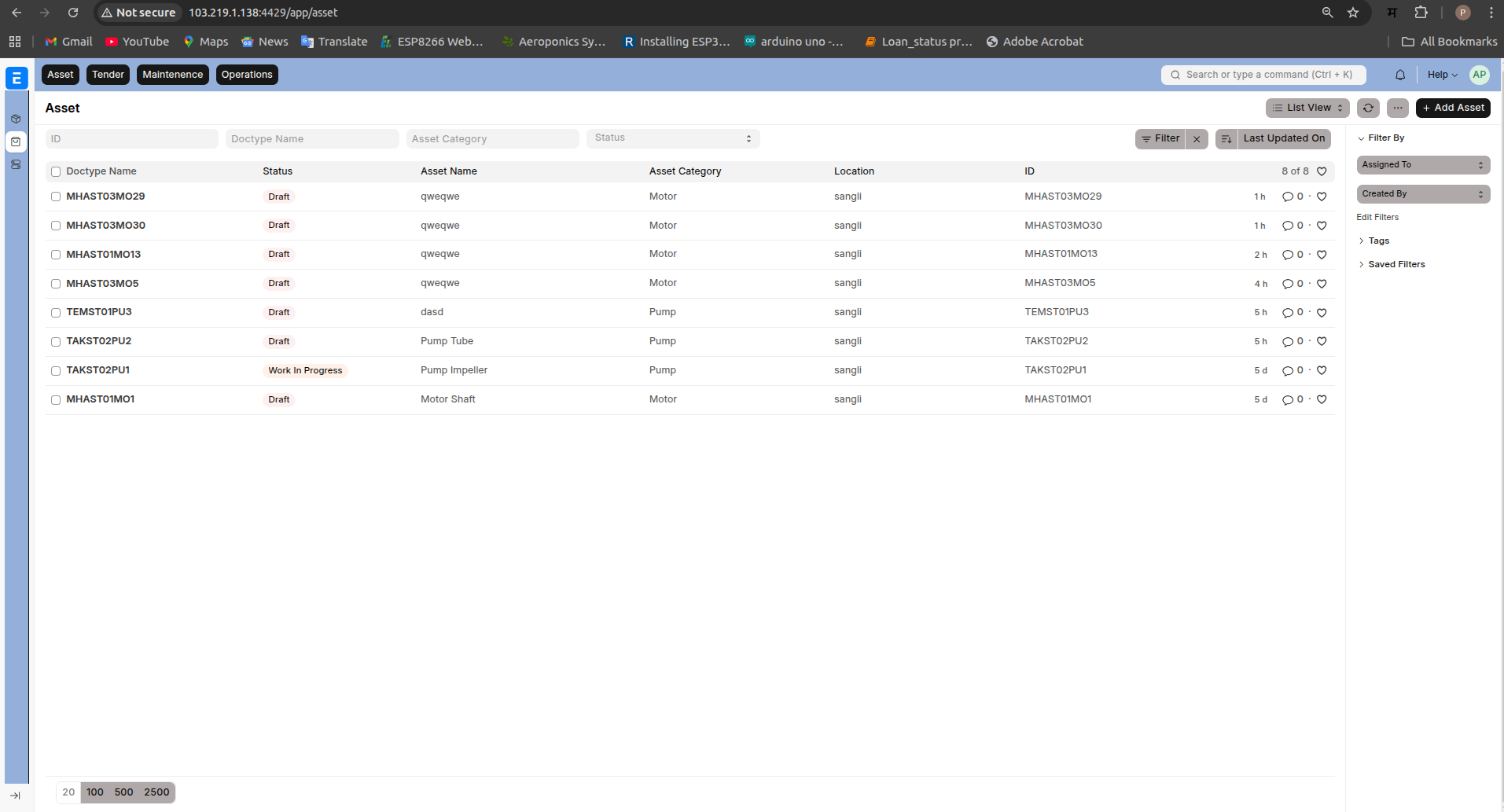1504x812 pixels.
Task: Tick the TEMST01PU3 row checkbox
Action: [56, 313]
